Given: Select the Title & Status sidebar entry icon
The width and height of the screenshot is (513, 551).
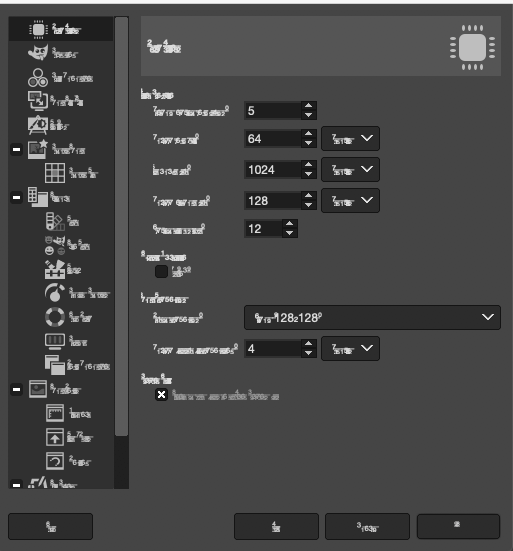Looking at the screenshot, I should coord(55,437).
